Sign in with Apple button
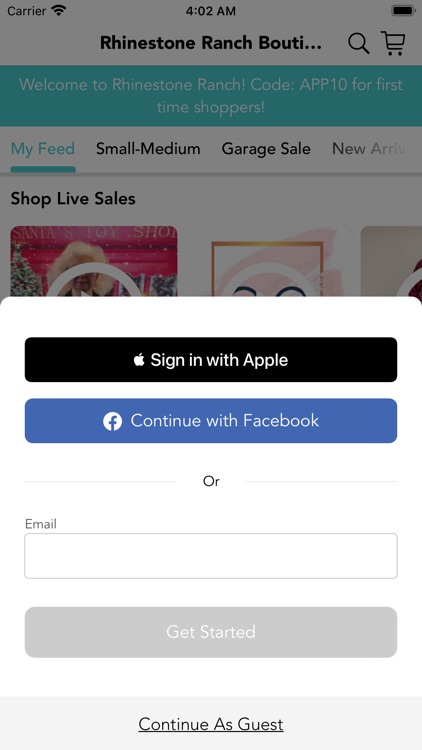This screenshot has height=750, width=422. point(211,360)
